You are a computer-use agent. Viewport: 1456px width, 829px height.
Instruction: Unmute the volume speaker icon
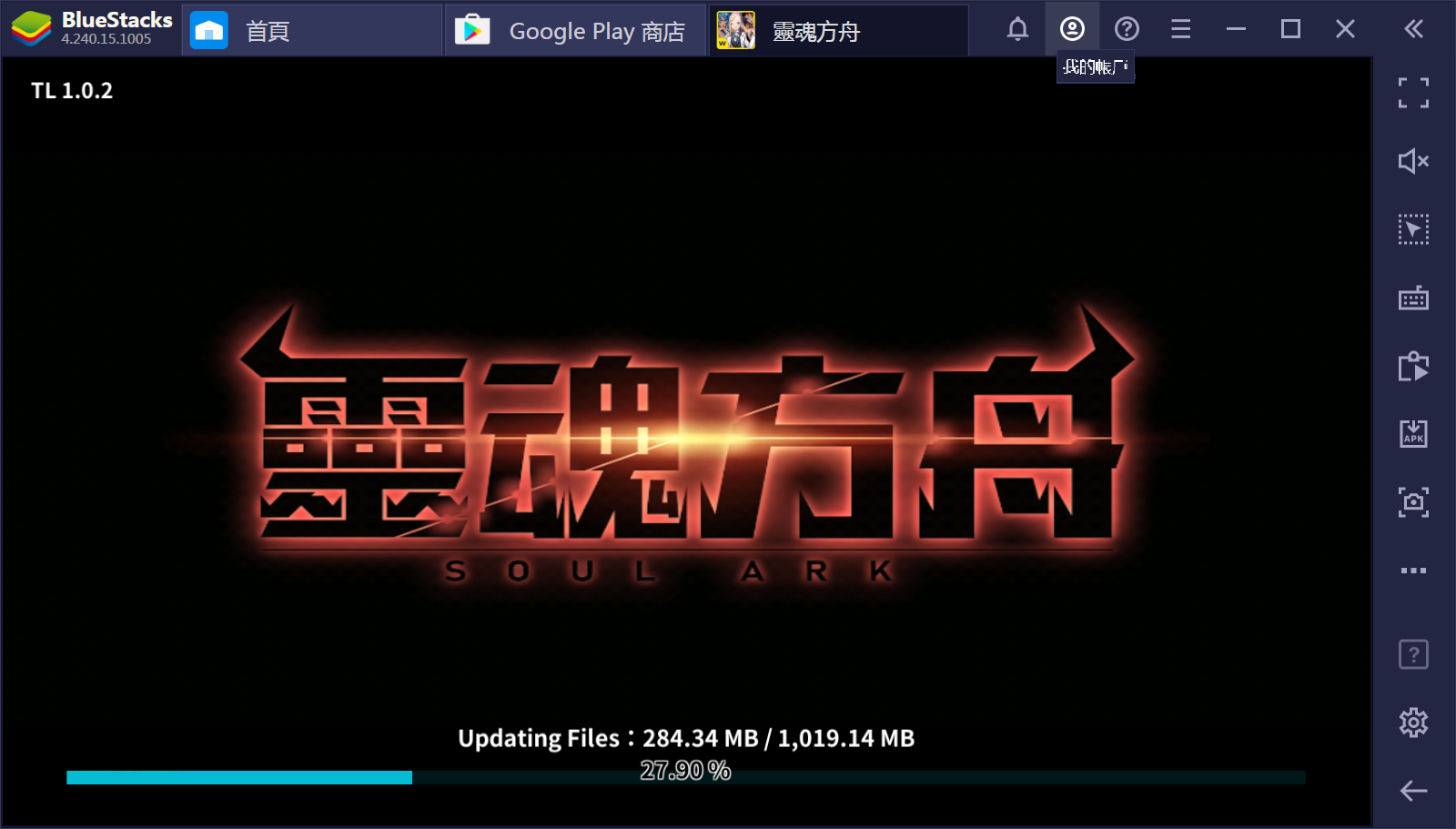(1413, 161)
